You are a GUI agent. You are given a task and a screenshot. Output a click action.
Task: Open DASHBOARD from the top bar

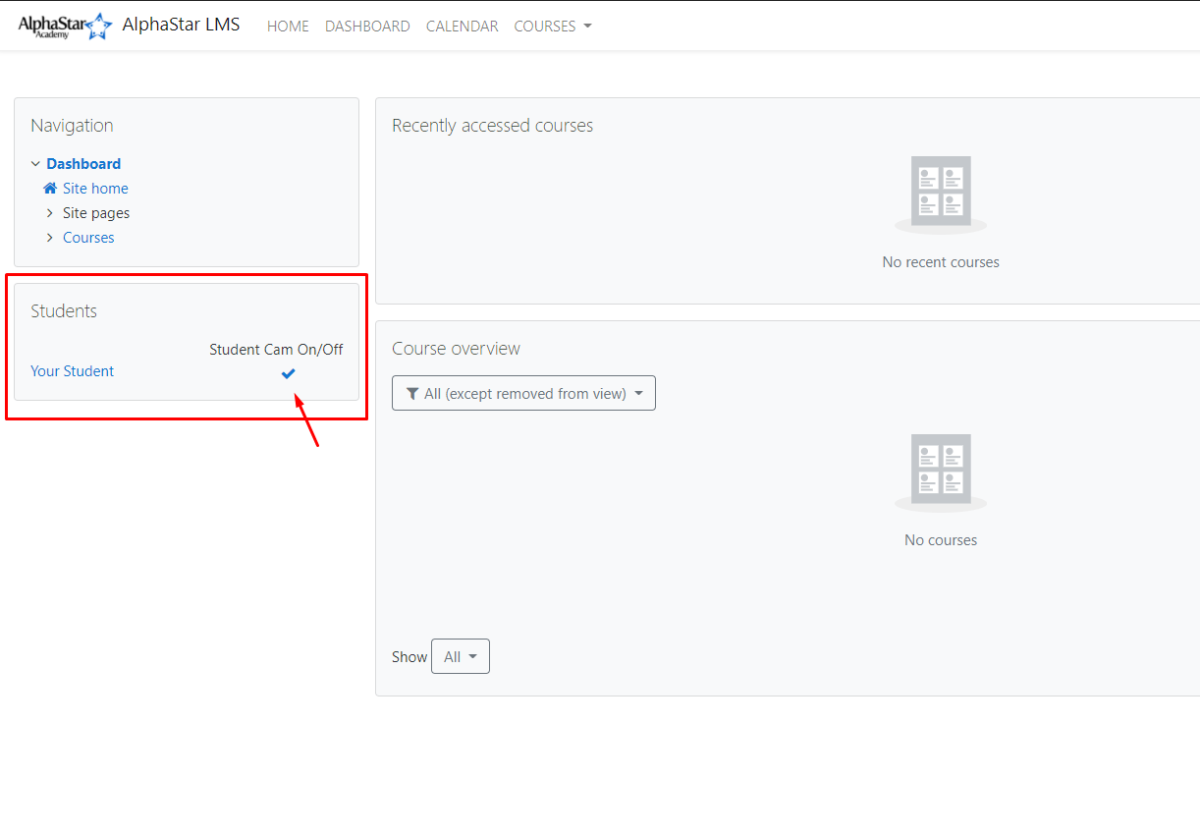[367, 26]
